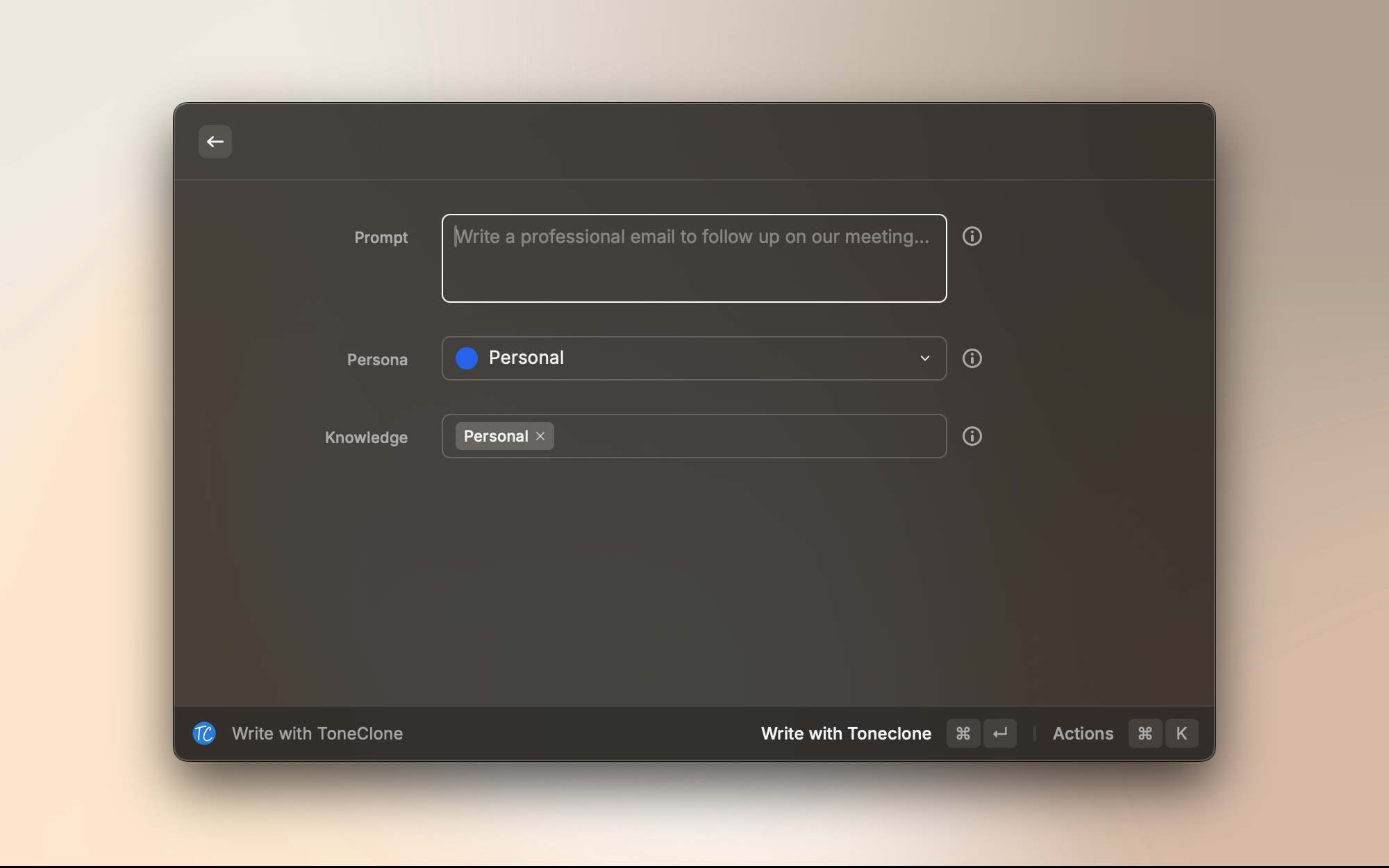Image resolution: width=1389 pixels, height=868 pixels.
Task: Open the Actions menu
Action: [x=1083, y=733]
